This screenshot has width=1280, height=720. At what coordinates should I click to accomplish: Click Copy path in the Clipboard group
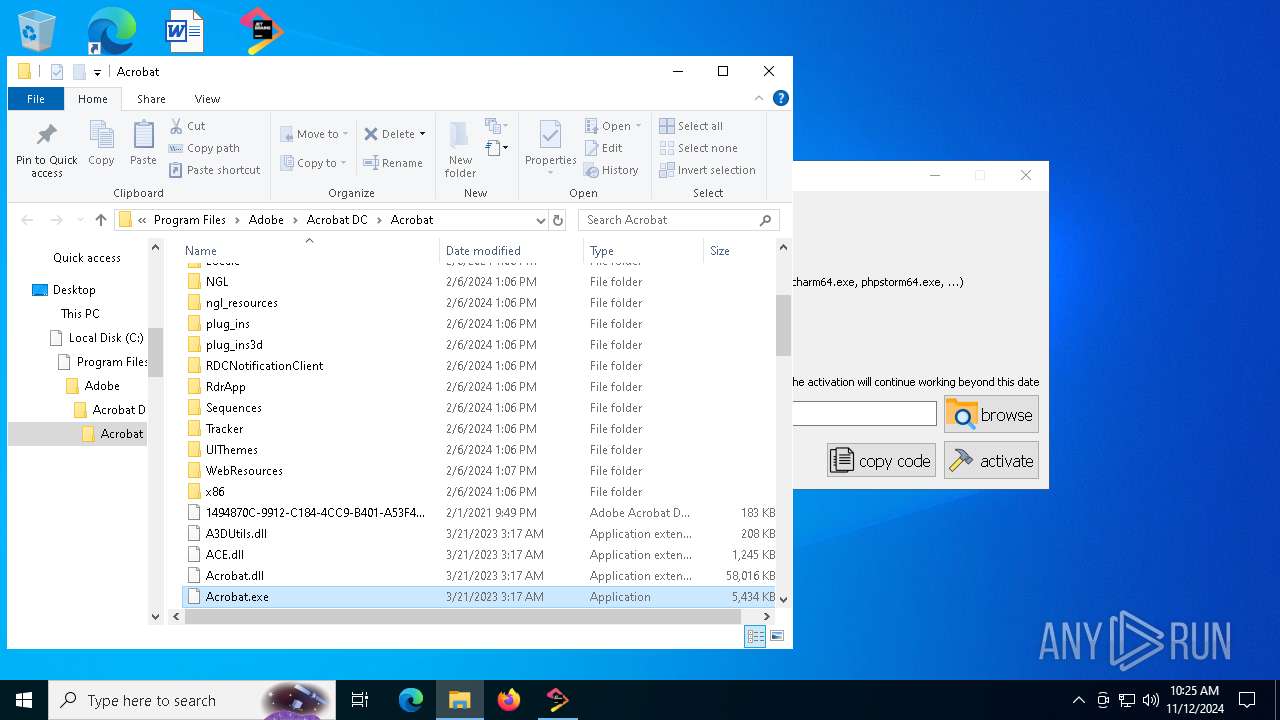coord(204,148)
